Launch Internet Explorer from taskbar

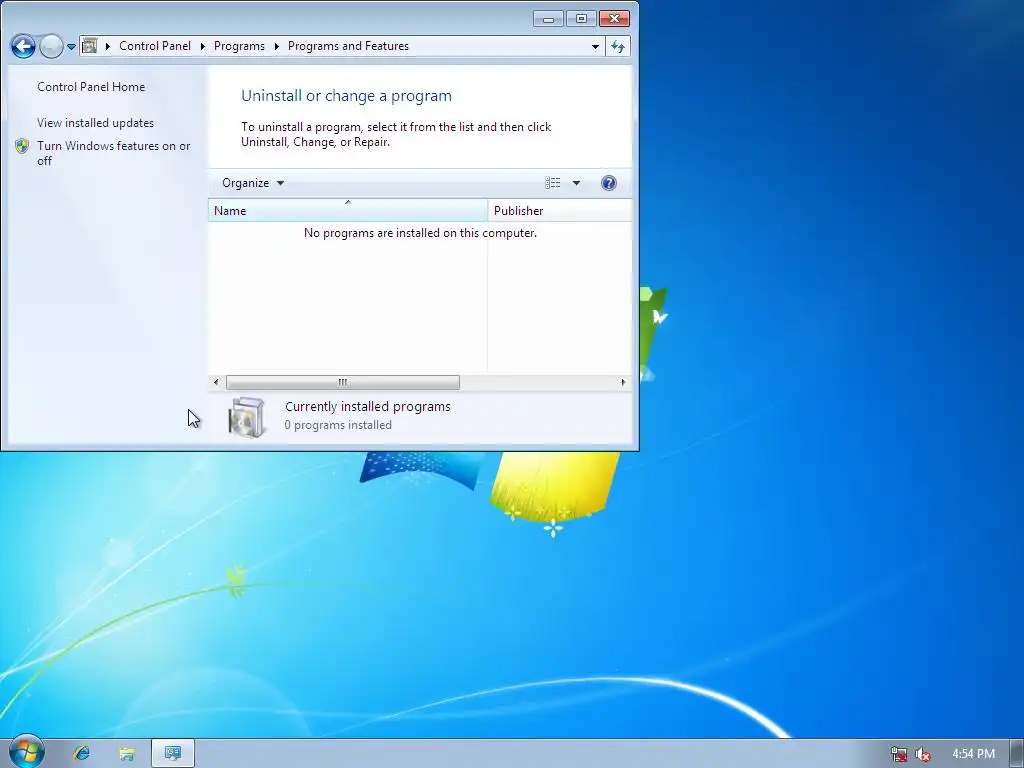(82, 754)
